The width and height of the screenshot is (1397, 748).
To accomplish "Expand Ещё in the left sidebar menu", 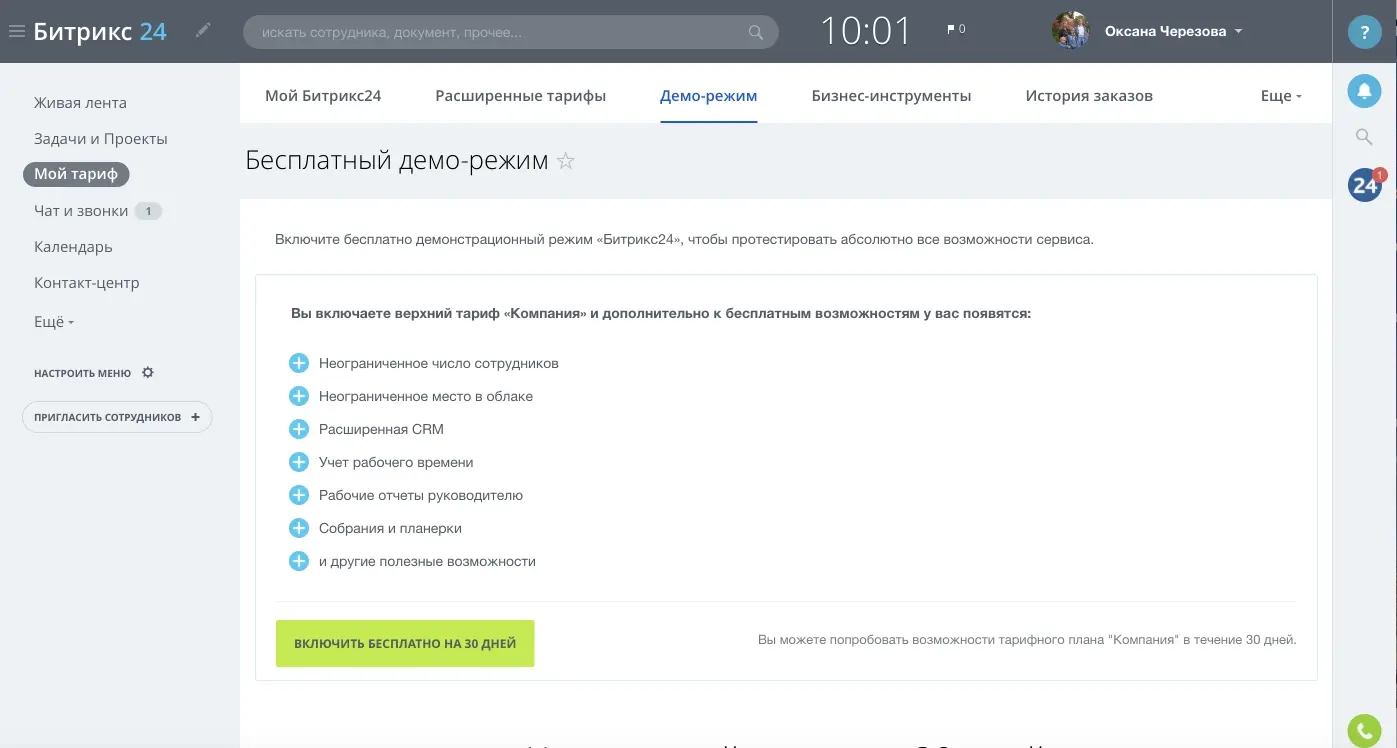I will tap(54, 322).
